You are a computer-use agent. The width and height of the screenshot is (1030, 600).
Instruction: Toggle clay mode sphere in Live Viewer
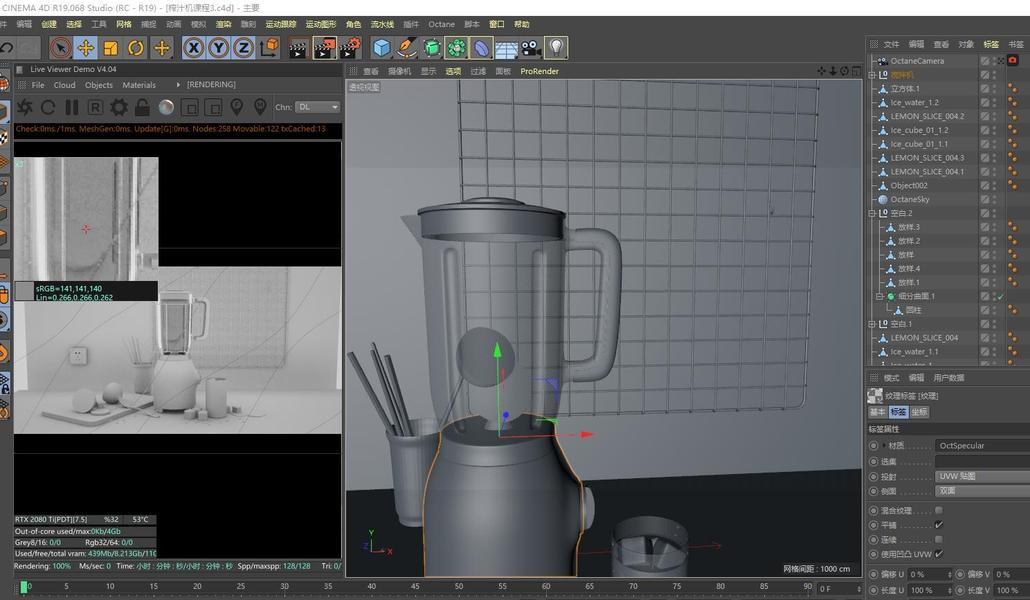166,106
